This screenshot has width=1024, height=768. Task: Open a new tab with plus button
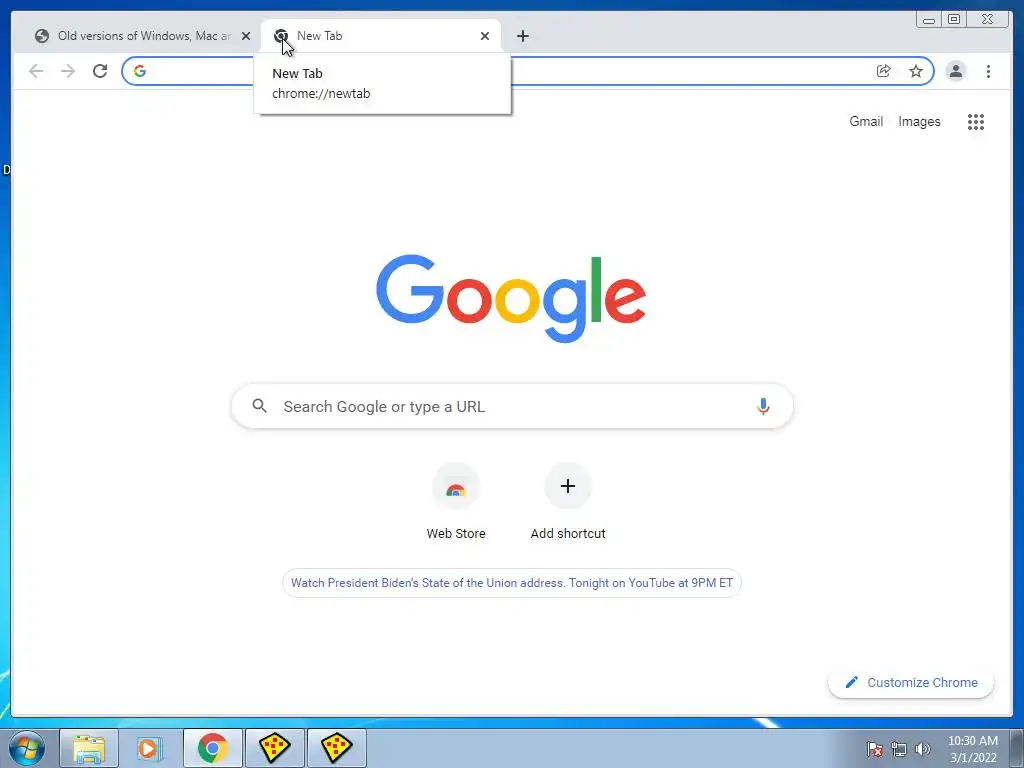pyautogui.click(x=522, y=36)
